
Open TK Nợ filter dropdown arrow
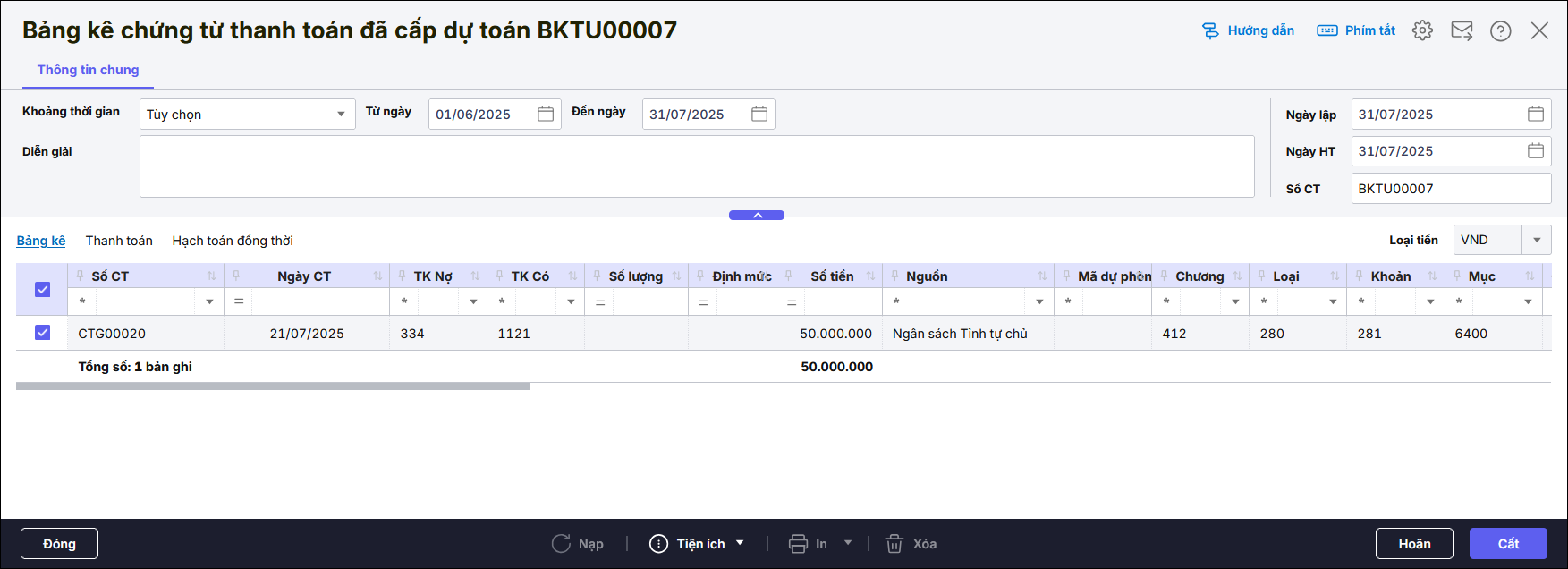[x=473, y=301]
